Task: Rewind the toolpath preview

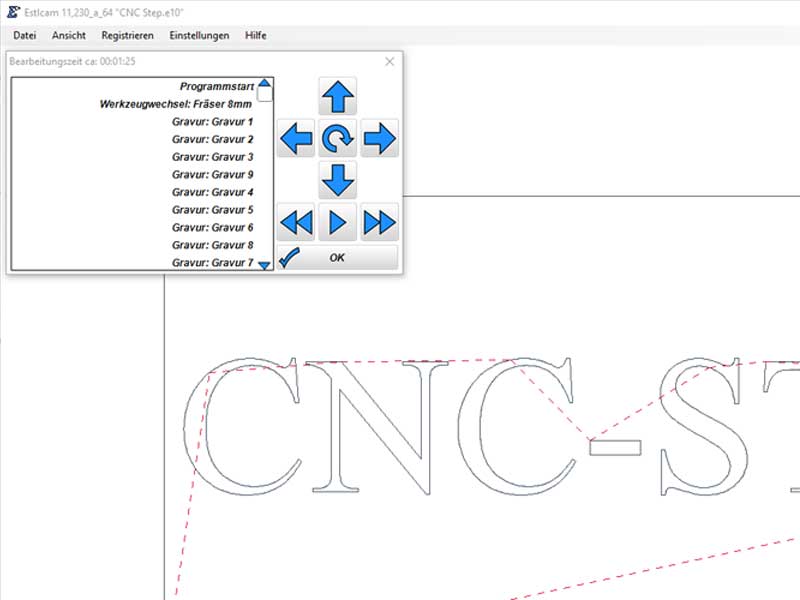Action: tap(296, 222)
